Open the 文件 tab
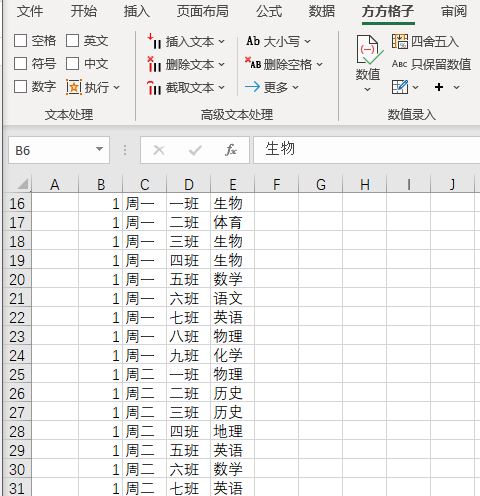Screen dimensions: 480x496 click(30, 12)
